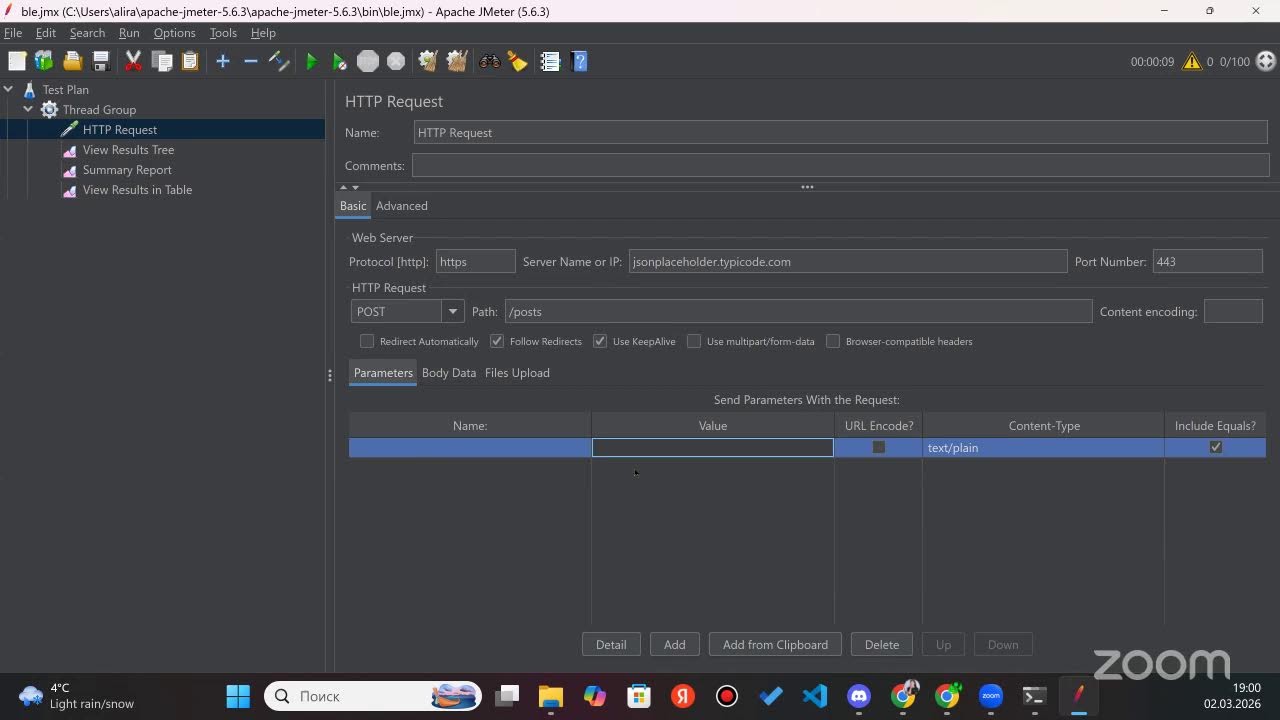Open a test plan file
This screenshot has width=1280, height=720.
[x=72, y=61]
